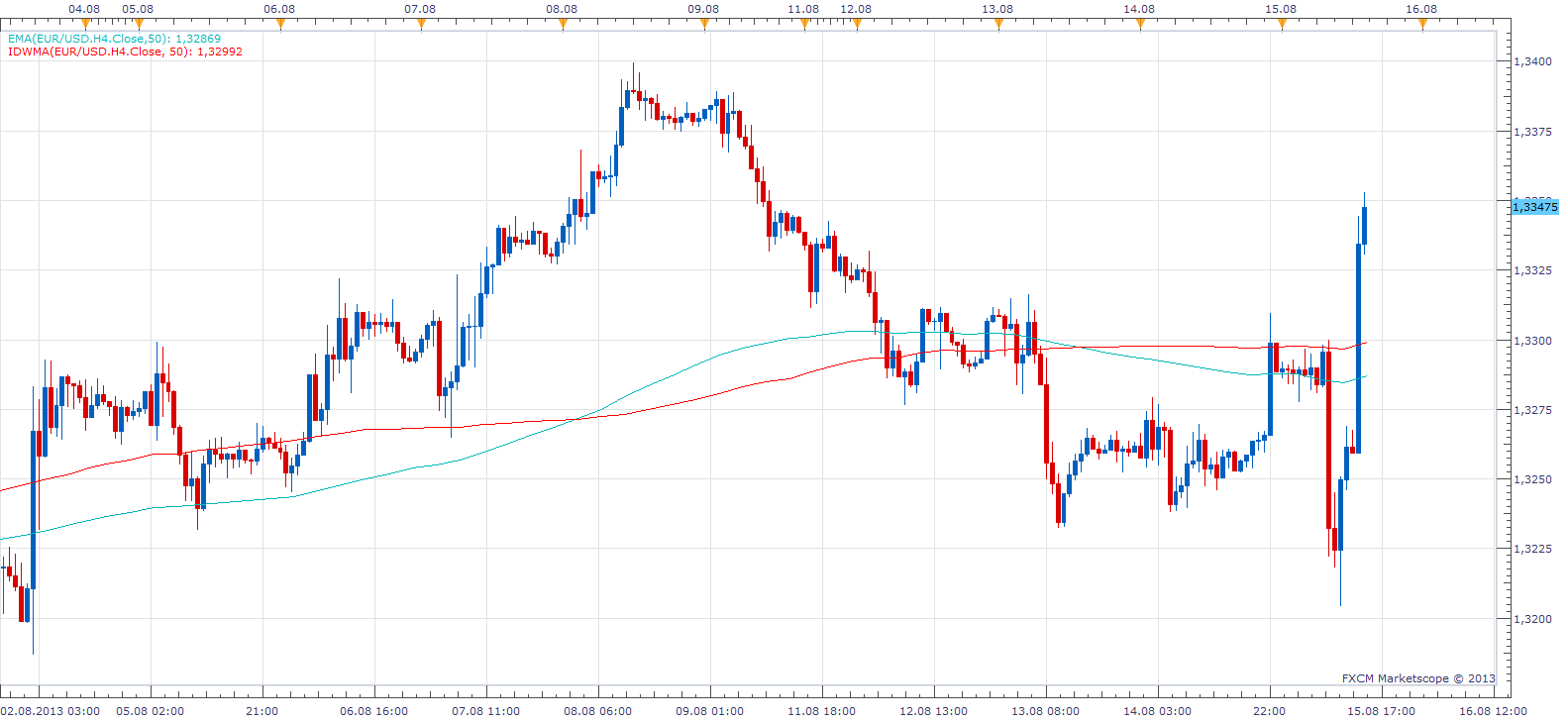Image resolution: width=1568 pixels, height=723 pixels.
Task: Select the 12.08 day separator marker
Action: pos(857,23)
